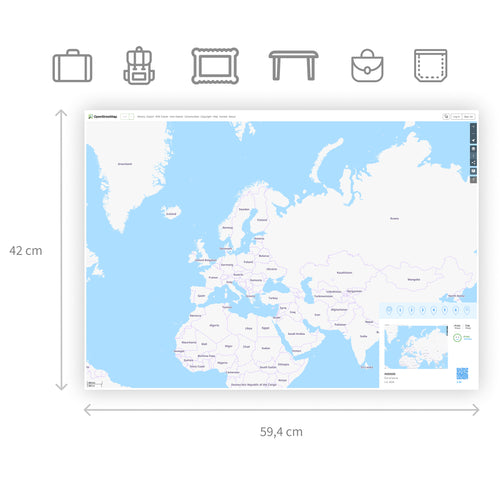Click the green smiley face icon
Screen dimensions: 500x500
coord(457,338)
